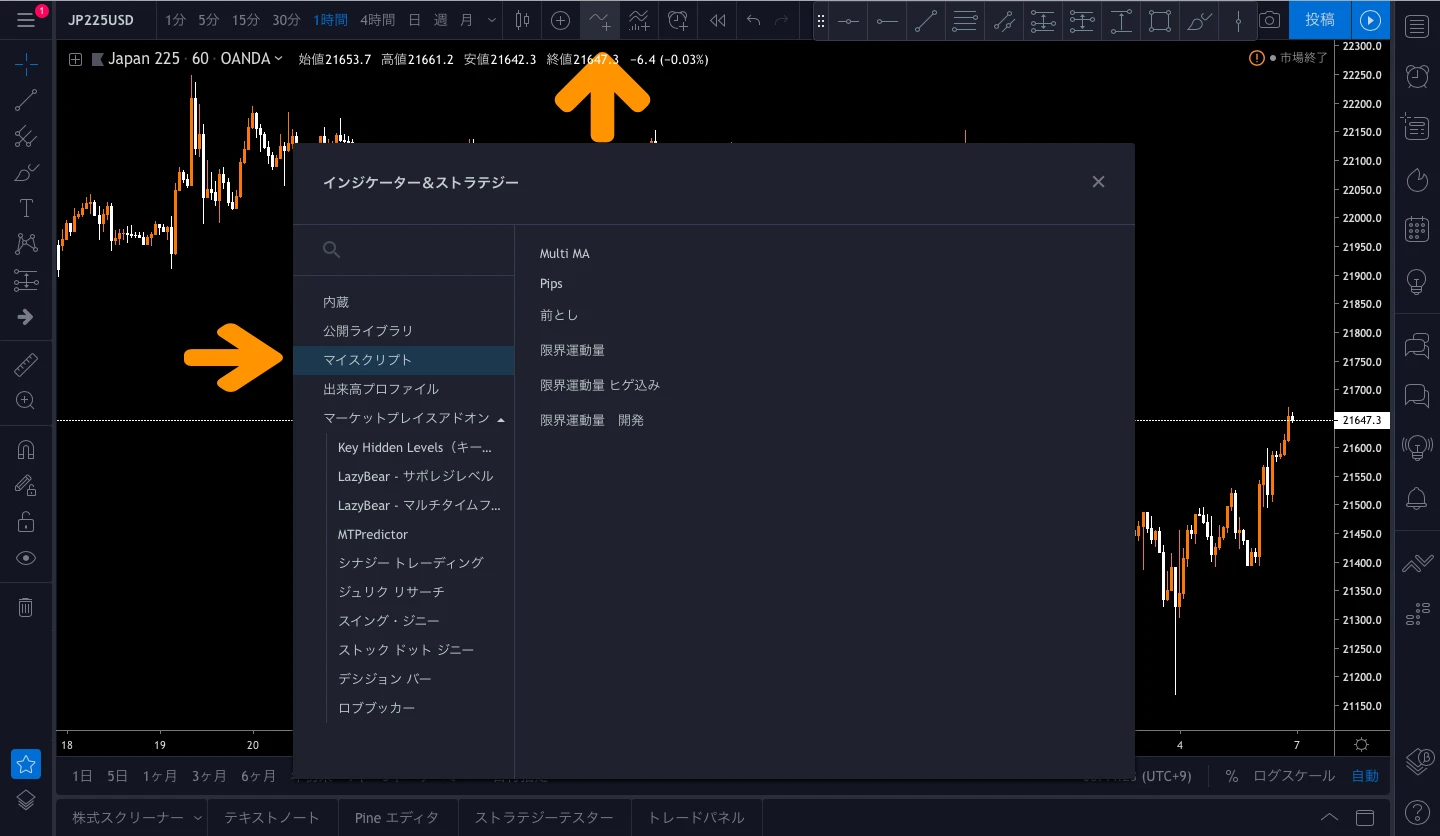
Task: Select the horizontal line drawing tool
Action: tap(849, 20)
